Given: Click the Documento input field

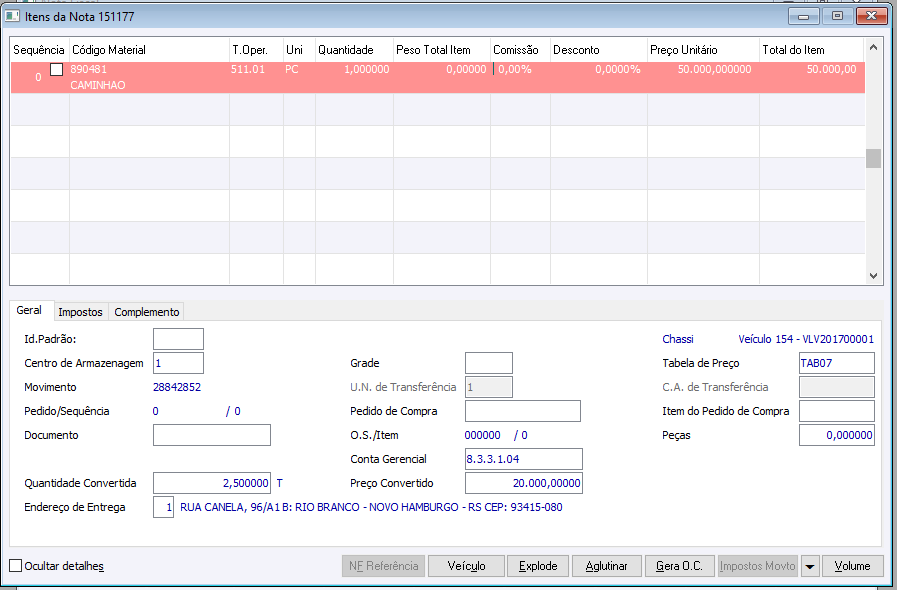Looking at the screenshot, I should pyautogui.click(x=212, y=435).
